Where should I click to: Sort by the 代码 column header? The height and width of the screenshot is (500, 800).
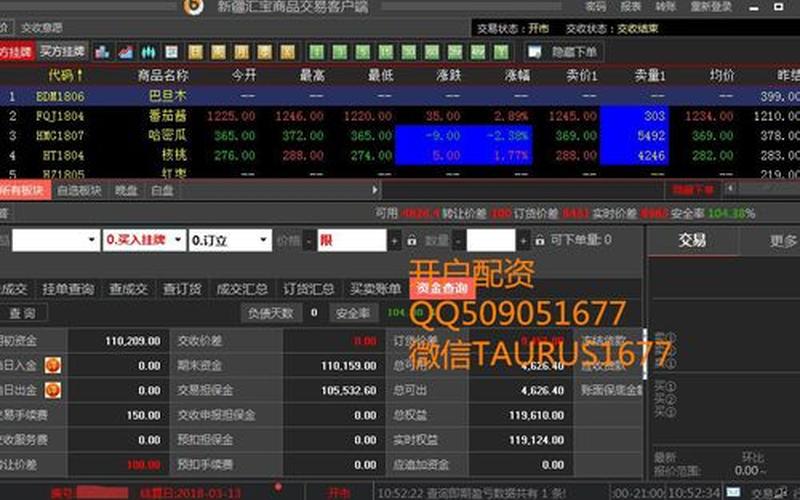coord(65,76)
